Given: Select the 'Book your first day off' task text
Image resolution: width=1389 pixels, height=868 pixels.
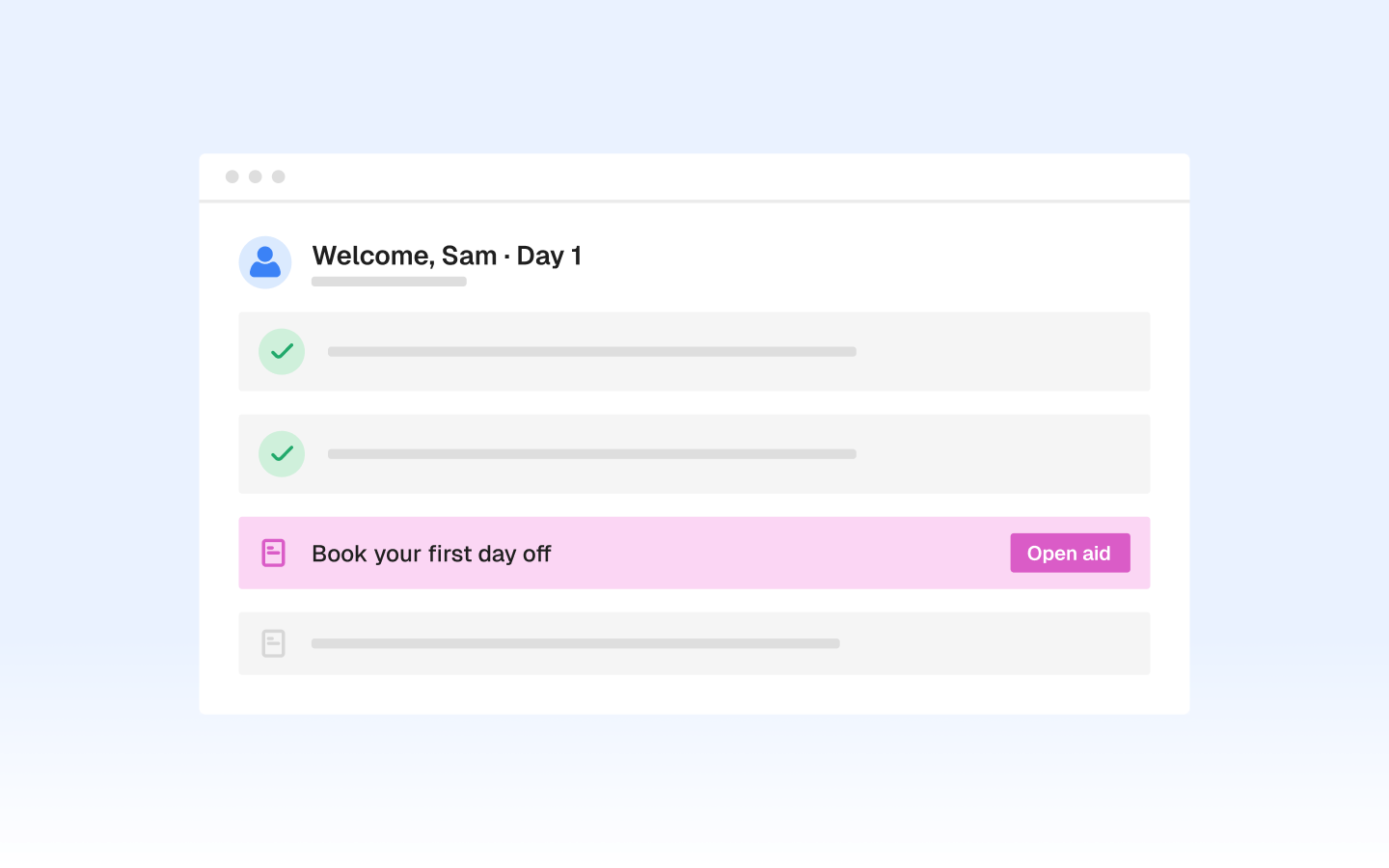Looking at the screenshot, I should (x=431, y=554).
